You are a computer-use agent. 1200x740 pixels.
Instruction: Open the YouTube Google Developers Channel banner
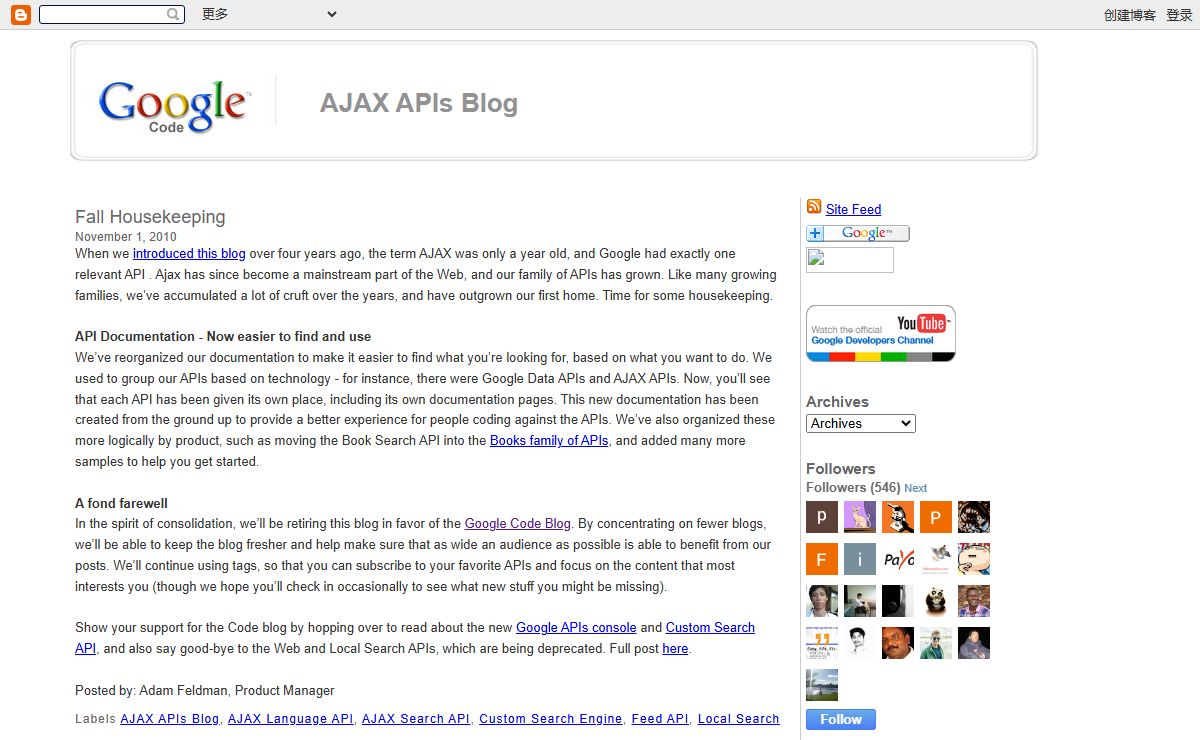pyautogui.click(x=881, y=333)
